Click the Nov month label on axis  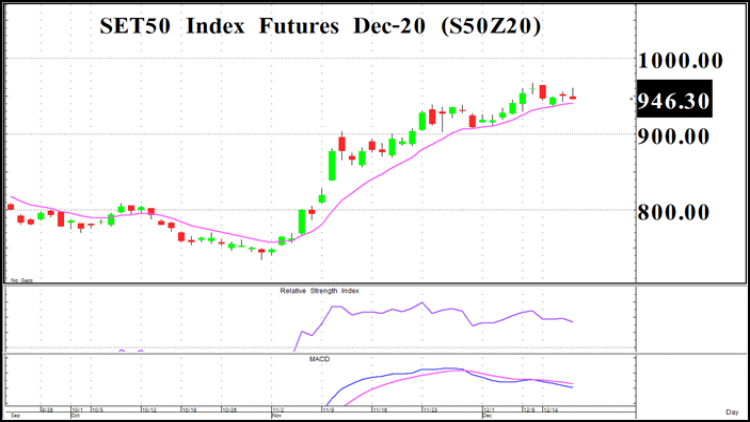click(x=276, y=416)
